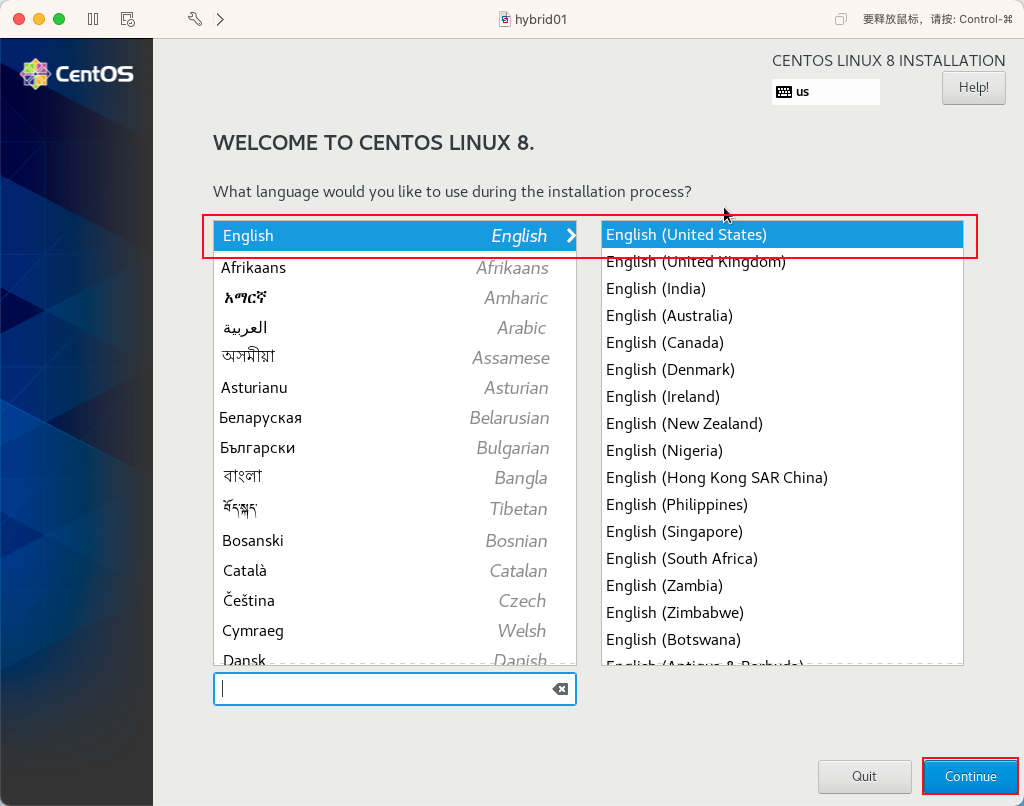Screen dimensions: 1024x806
Task: Click the 'us' keyboard layout indicator
Action: pos(825,91)
